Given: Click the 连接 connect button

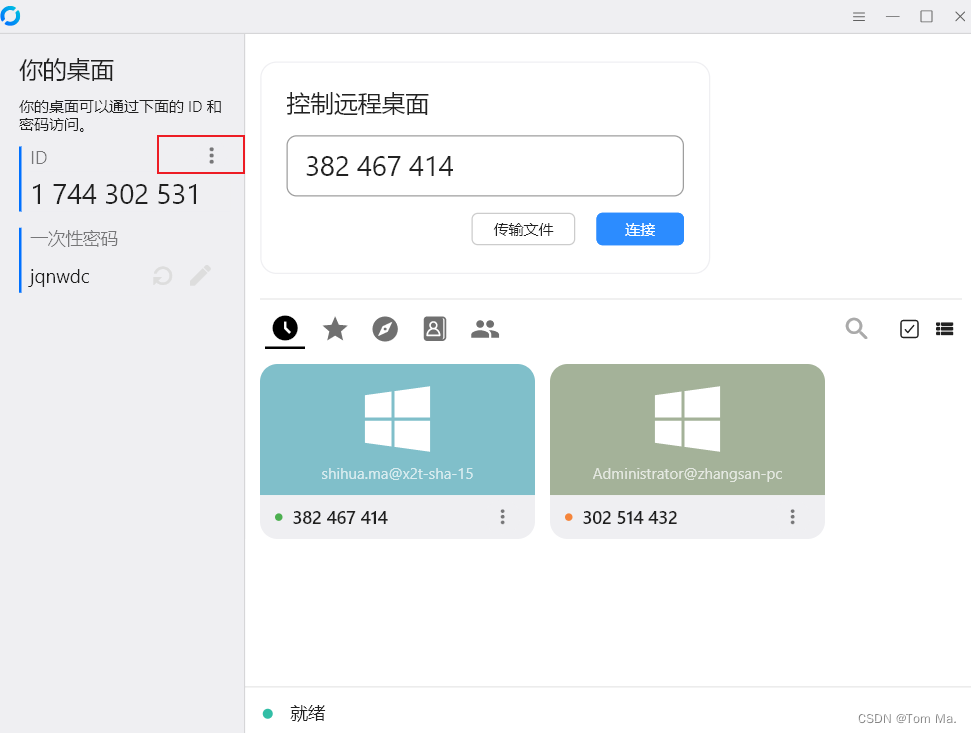Looking at the screenshot, I should [x=639, y=229].
